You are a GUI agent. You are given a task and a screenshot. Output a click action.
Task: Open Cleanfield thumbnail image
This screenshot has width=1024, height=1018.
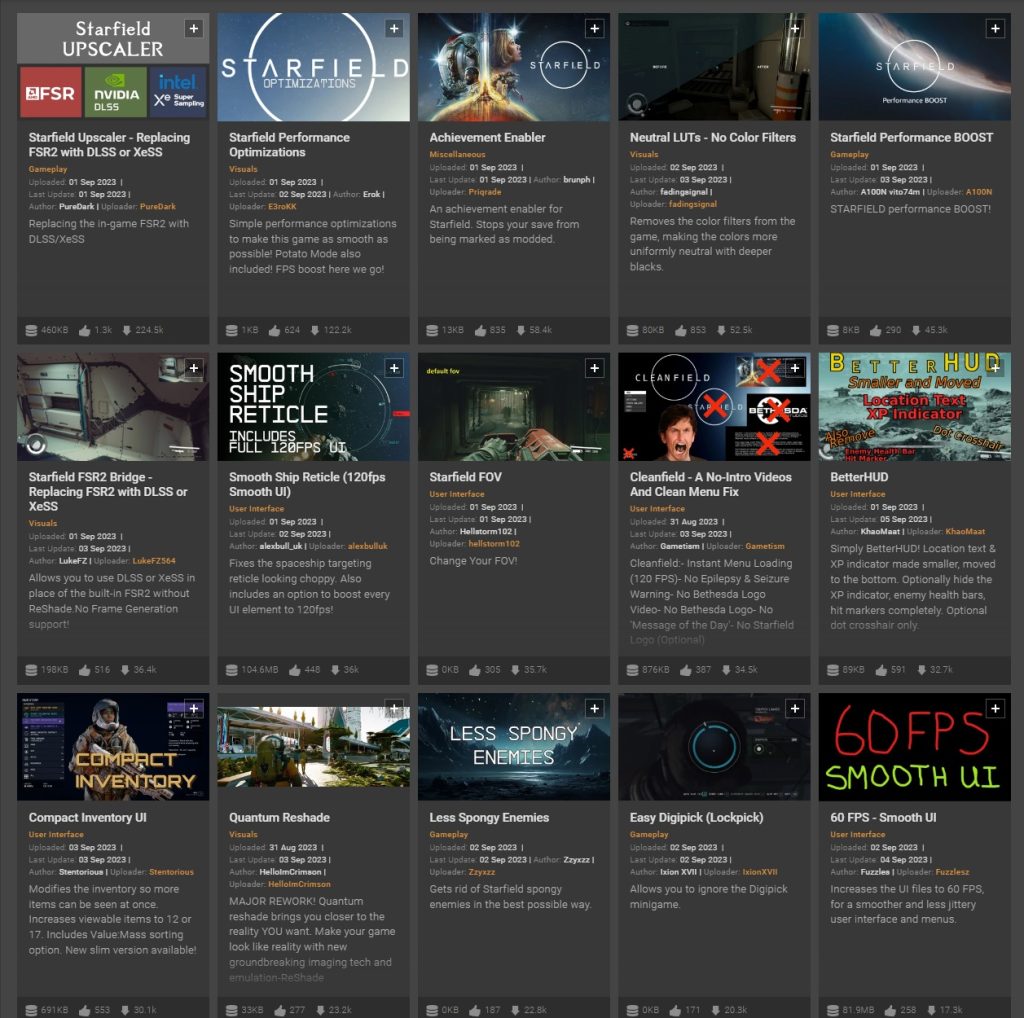click(x=714, y=407)
